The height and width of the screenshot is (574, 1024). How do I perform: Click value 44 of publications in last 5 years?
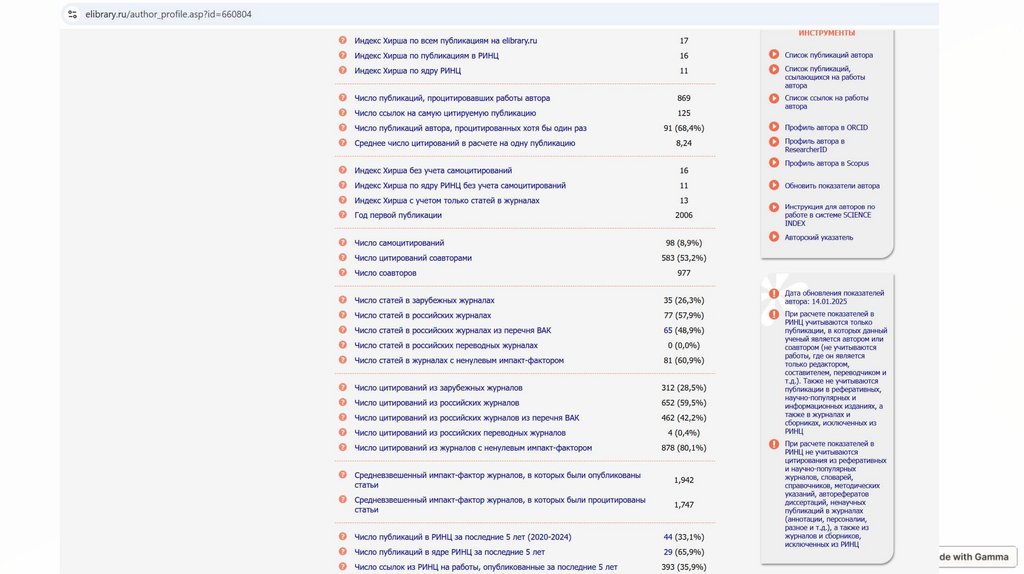tap(668, 537)
